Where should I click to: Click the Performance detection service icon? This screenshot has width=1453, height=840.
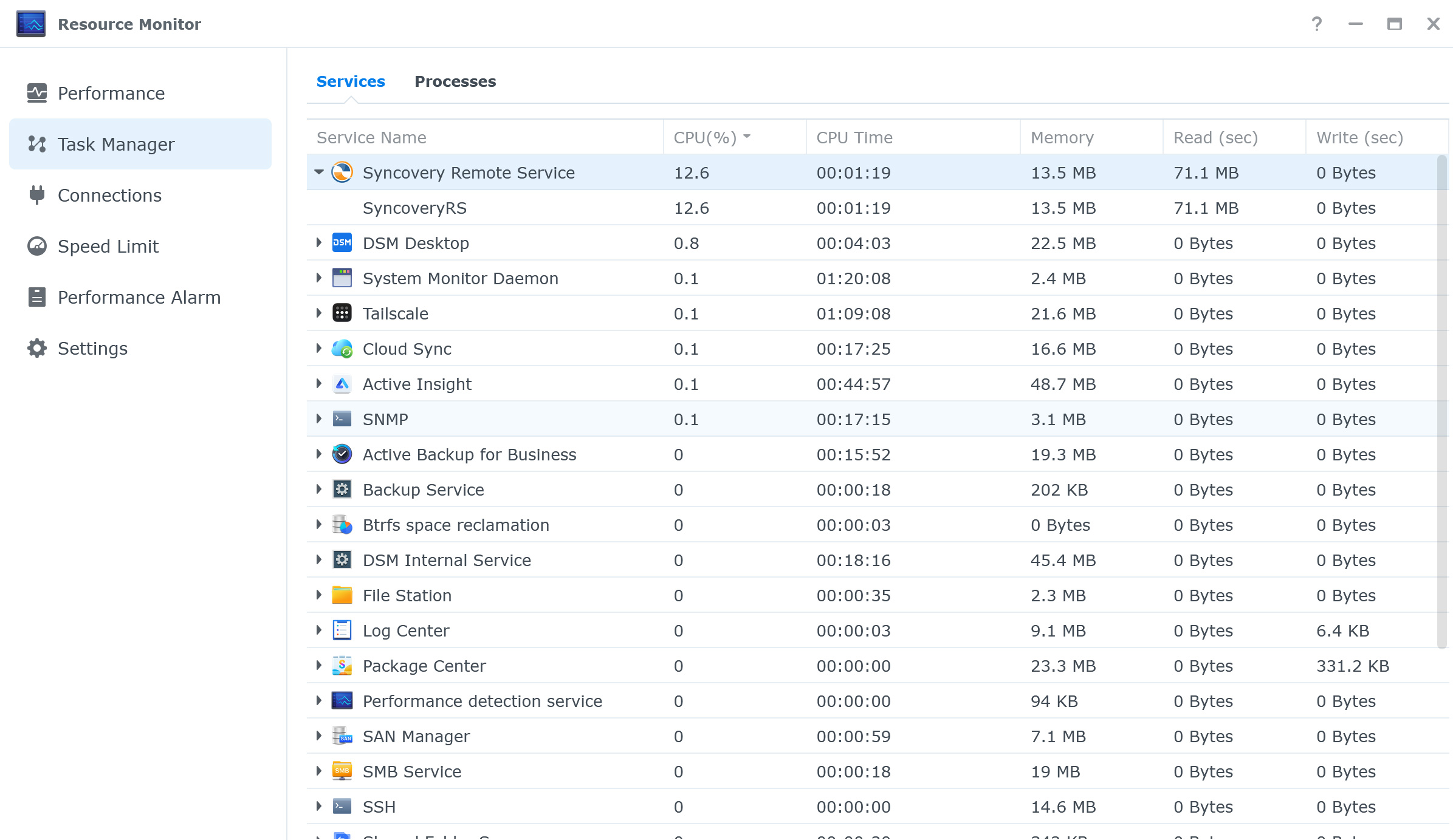pyautogui.click(x=342, y=701)
